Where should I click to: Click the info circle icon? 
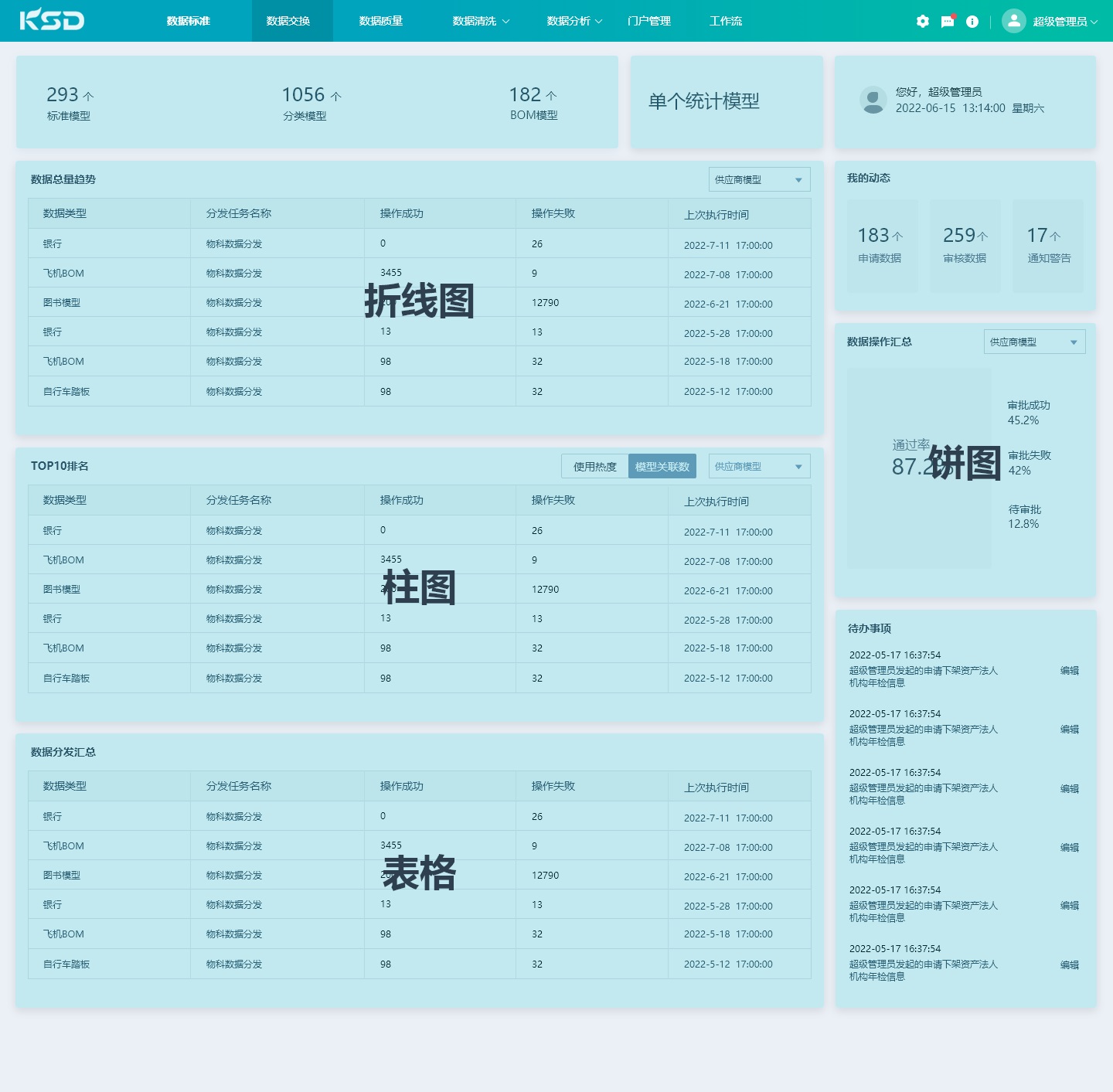[x=972, y=22]
